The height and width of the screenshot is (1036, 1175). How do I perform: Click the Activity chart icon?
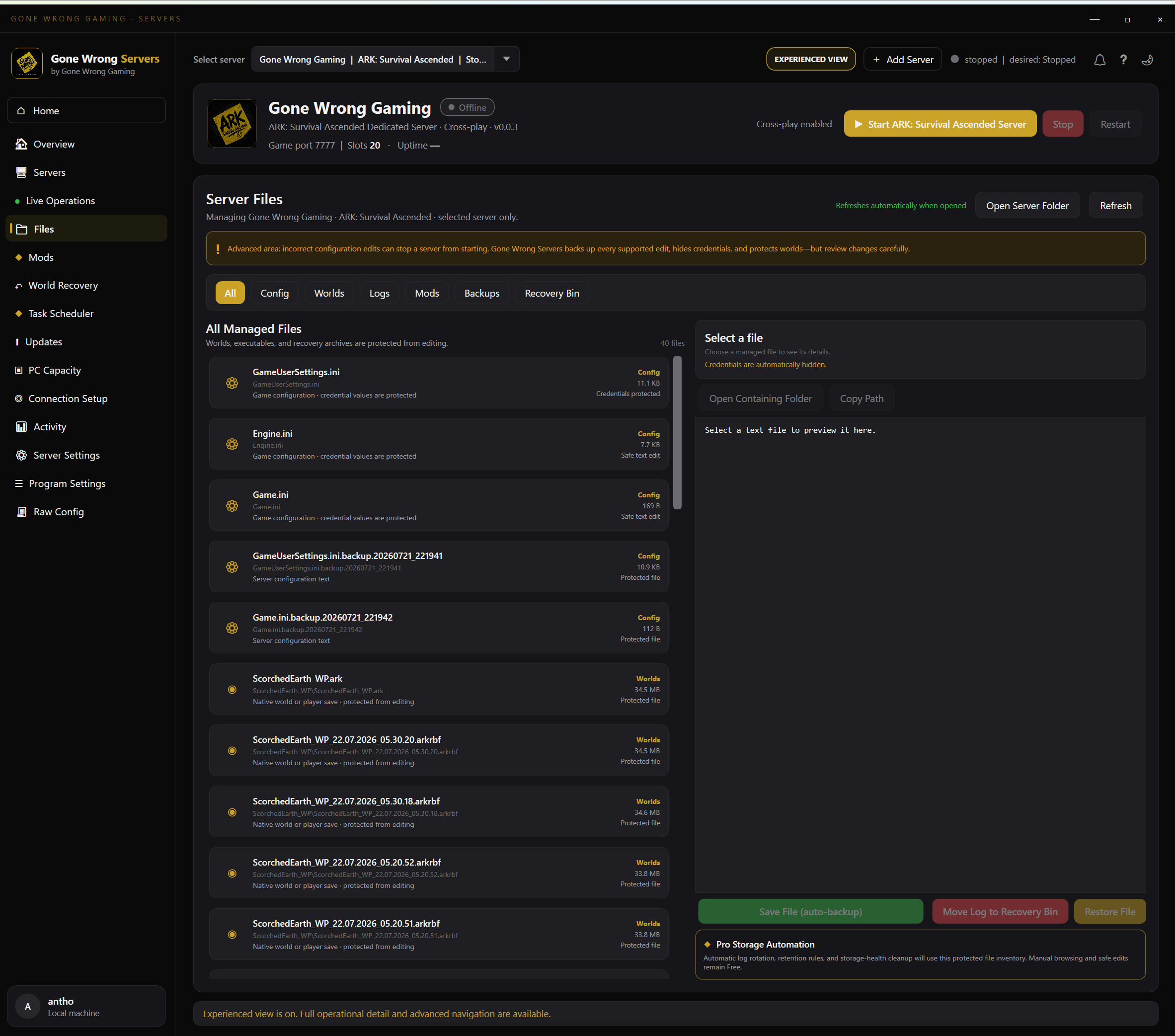coord(21,427)
